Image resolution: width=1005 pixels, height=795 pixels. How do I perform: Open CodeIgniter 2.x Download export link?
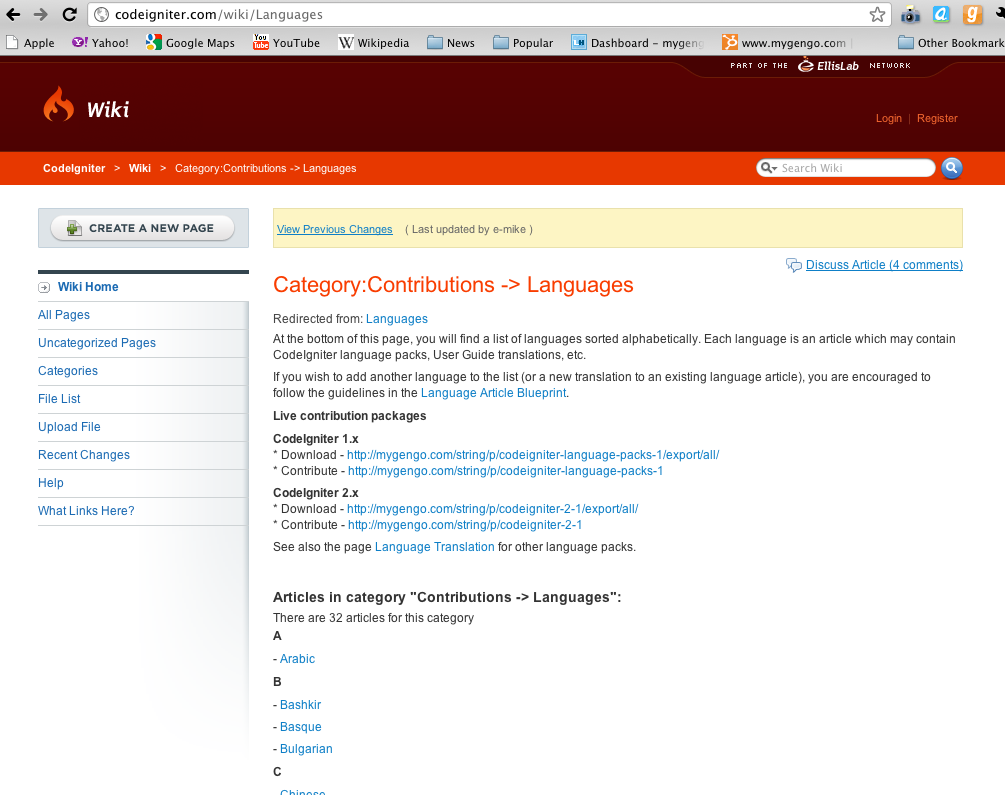tap(492, 509)
